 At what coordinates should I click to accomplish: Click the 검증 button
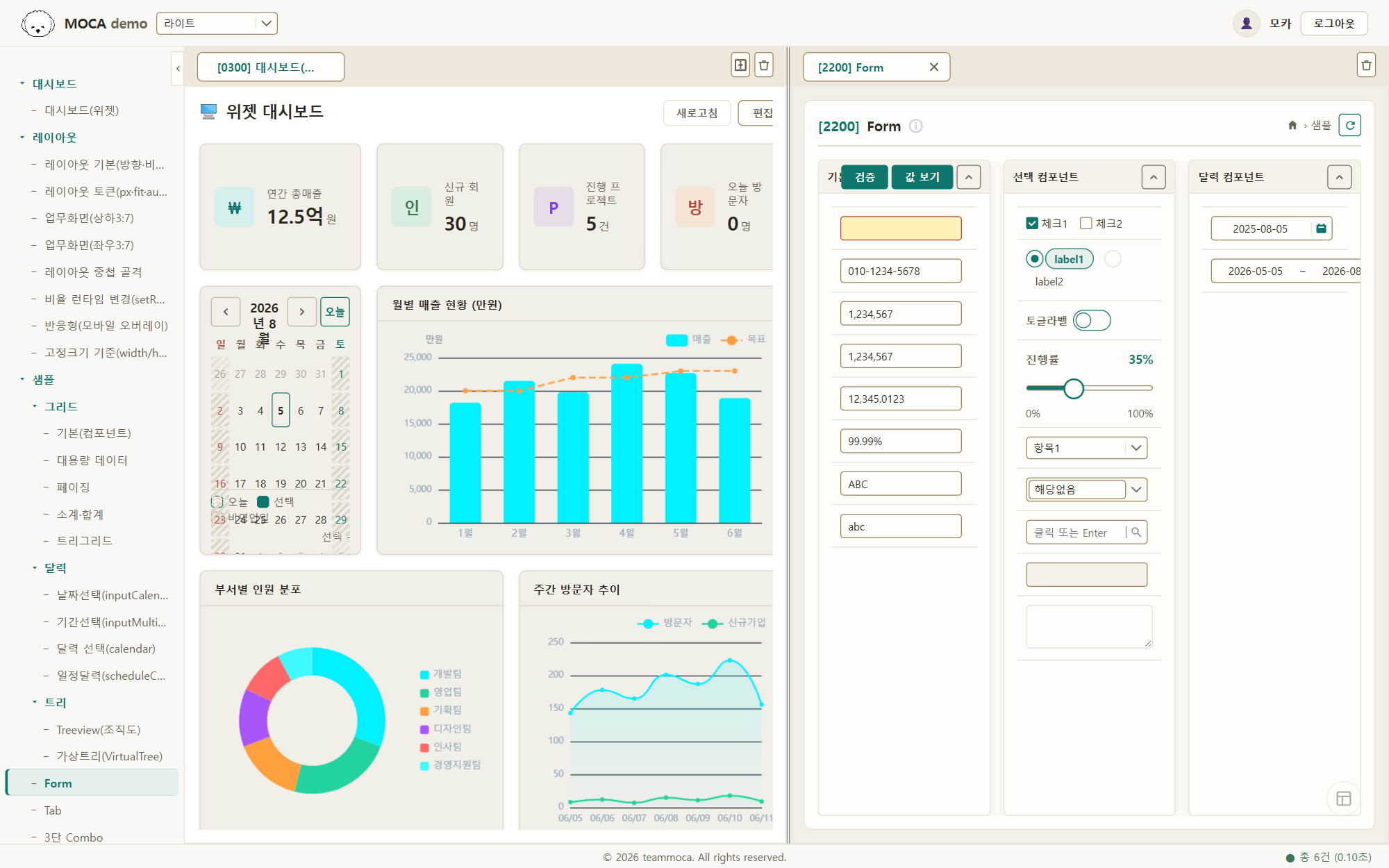865,177
